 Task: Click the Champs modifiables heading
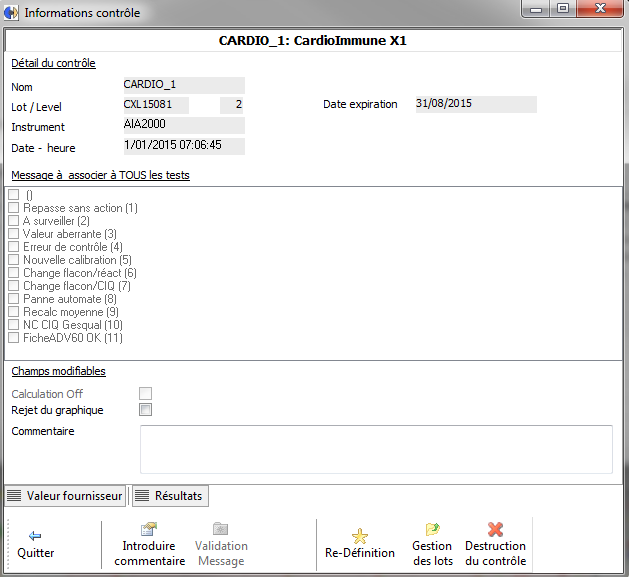pos(59,371)
